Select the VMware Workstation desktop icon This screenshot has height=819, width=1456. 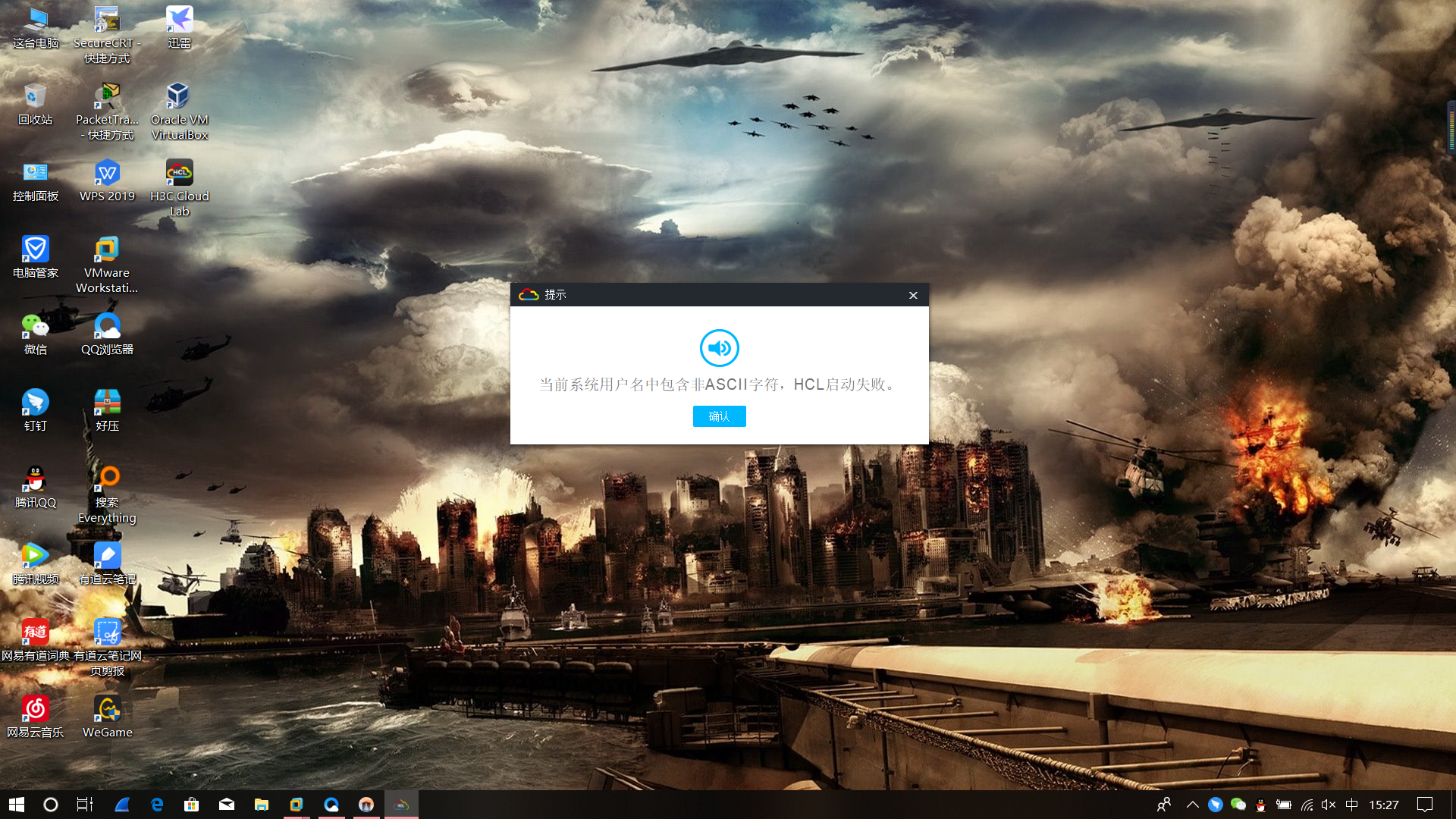tap(107, 250)
